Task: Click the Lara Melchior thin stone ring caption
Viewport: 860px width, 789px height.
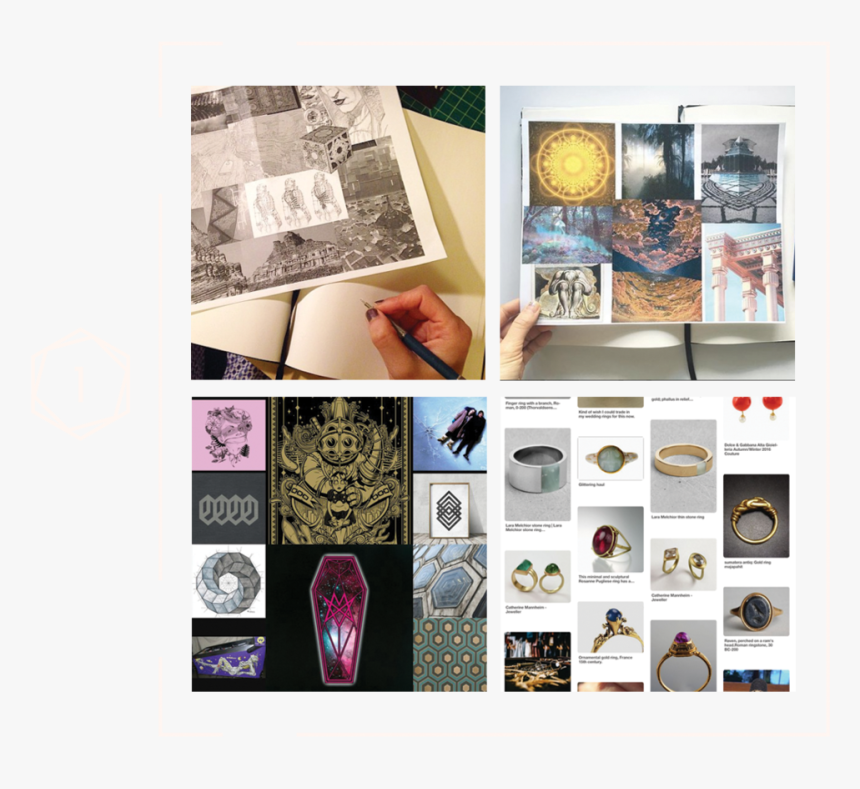Action: tap(677, 517)
